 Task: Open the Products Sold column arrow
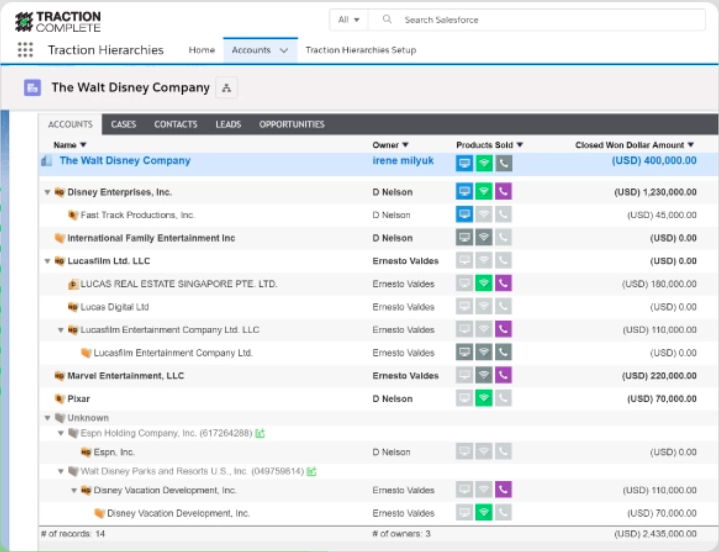pos(520,145)
